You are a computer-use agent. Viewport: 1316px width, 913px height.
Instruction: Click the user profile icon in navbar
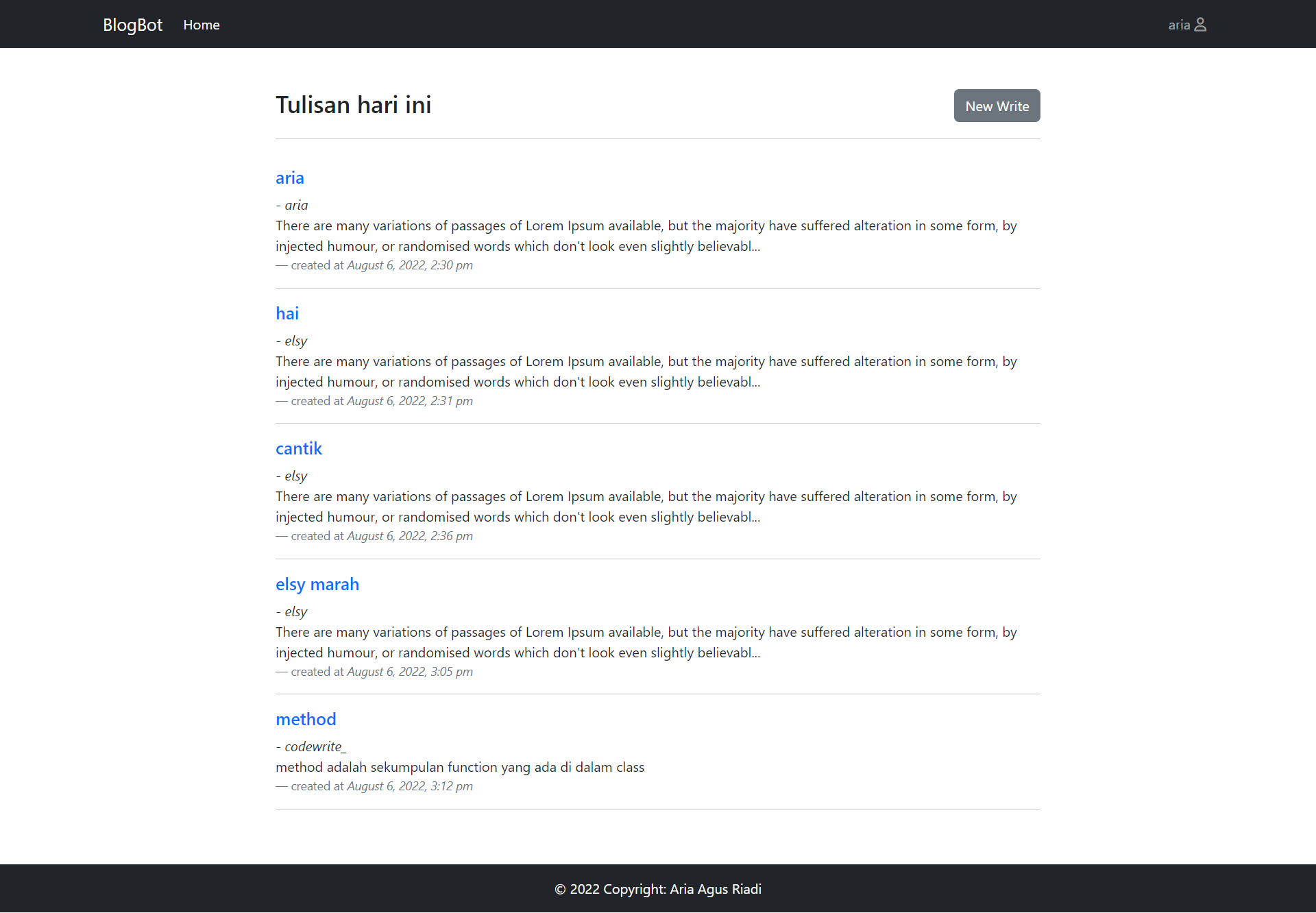click(1201, 24)
